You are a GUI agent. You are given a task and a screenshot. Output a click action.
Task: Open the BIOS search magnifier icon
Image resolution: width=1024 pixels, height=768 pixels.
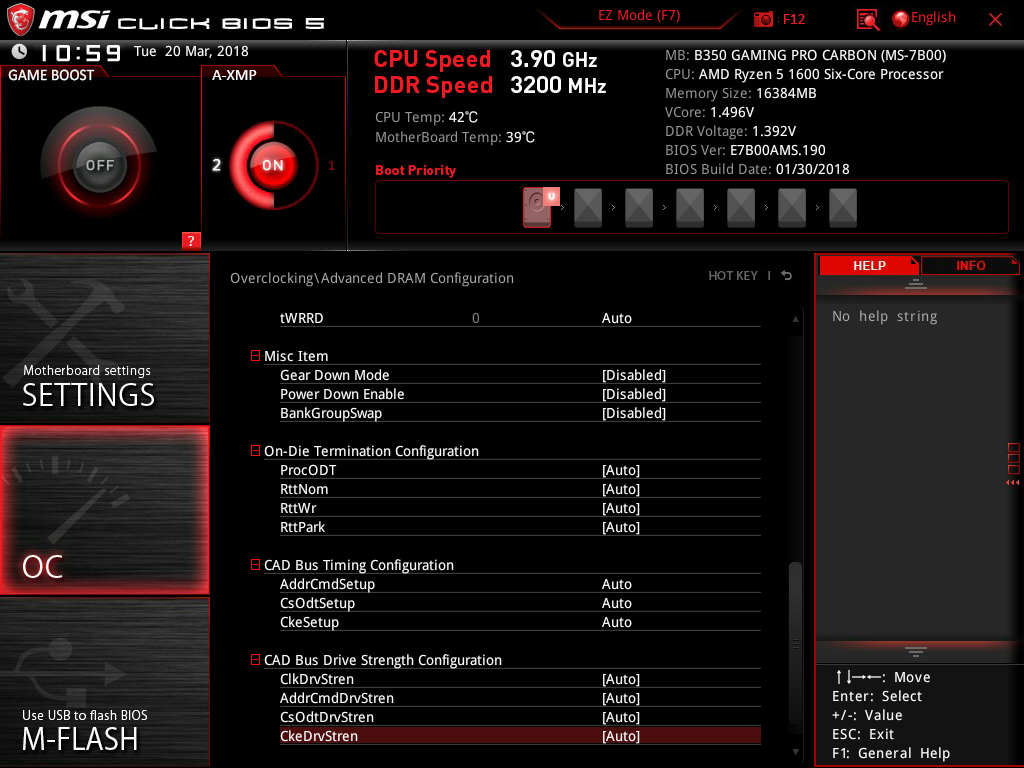867,20
